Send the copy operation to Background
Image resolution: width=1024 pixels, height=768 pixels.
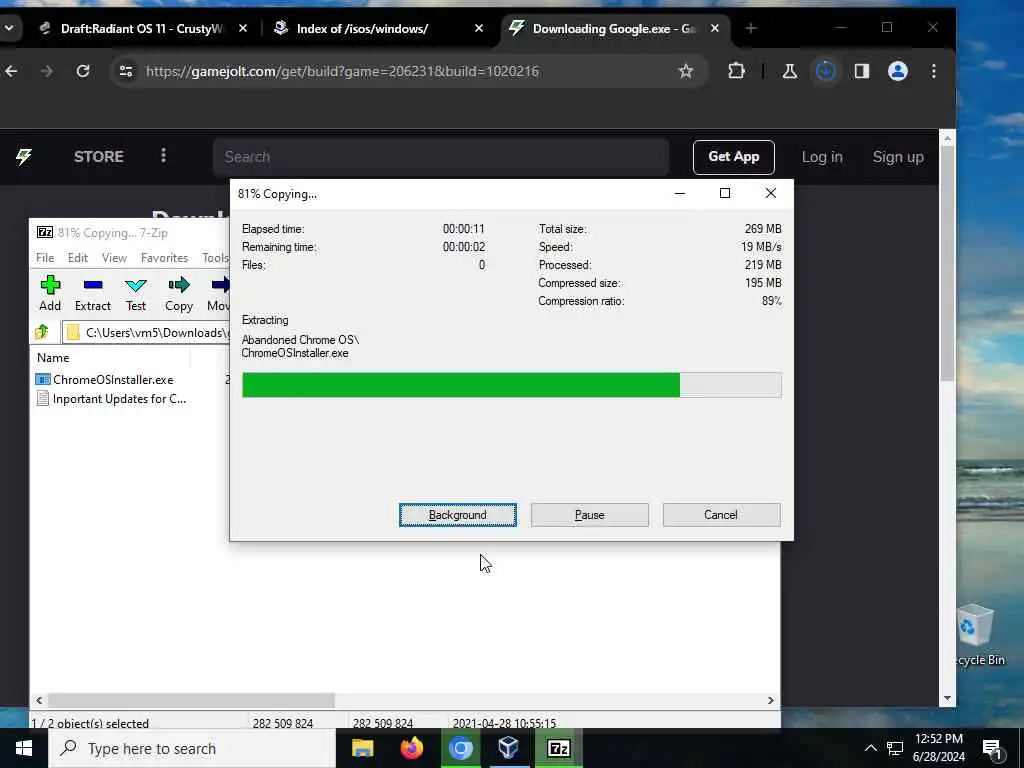(457, 515)
